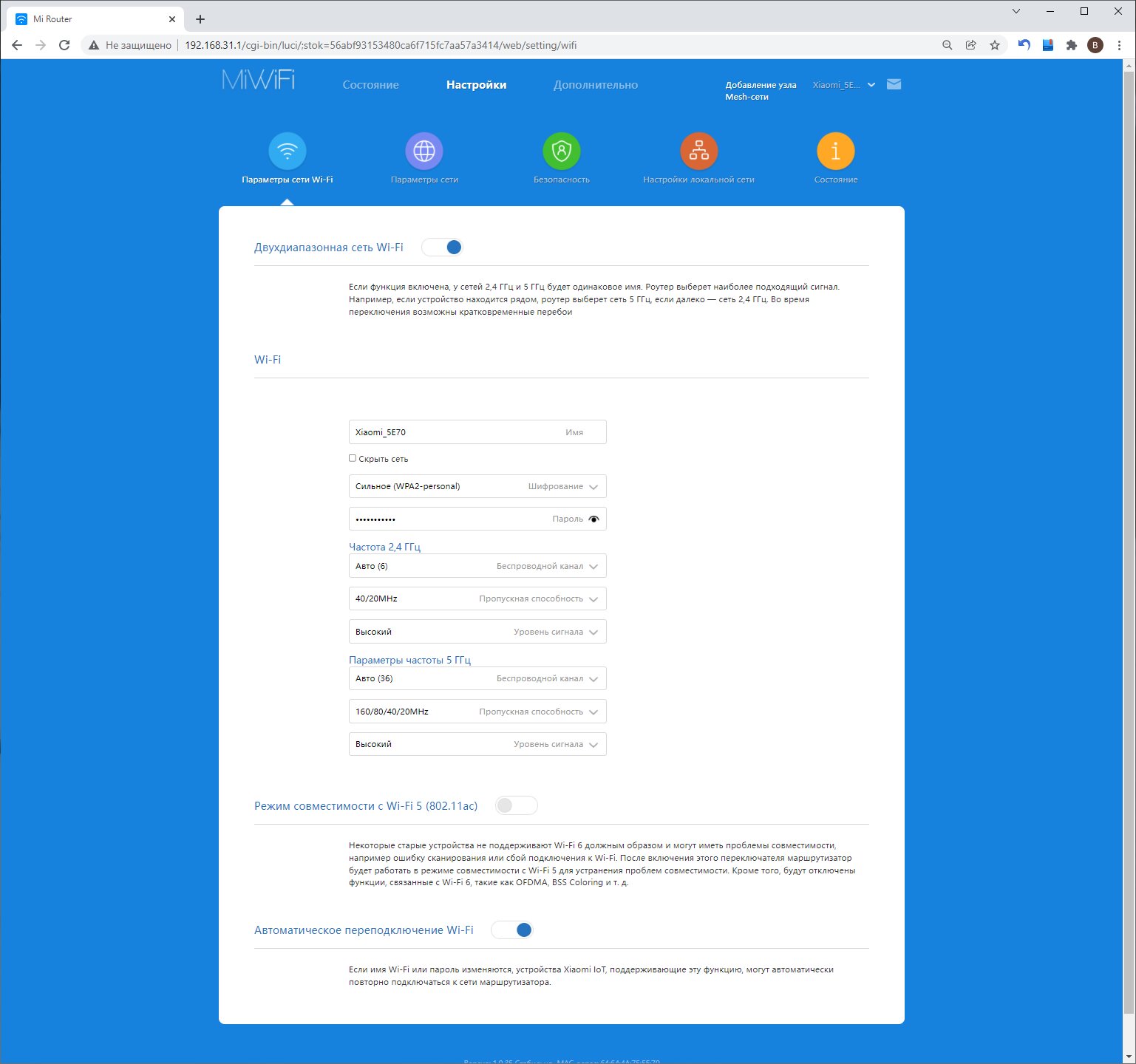Expand the Xiaomi_5E... router account dropdown
The width and height of the screenshot is (1136, 1064).
[x=844, y=85]
